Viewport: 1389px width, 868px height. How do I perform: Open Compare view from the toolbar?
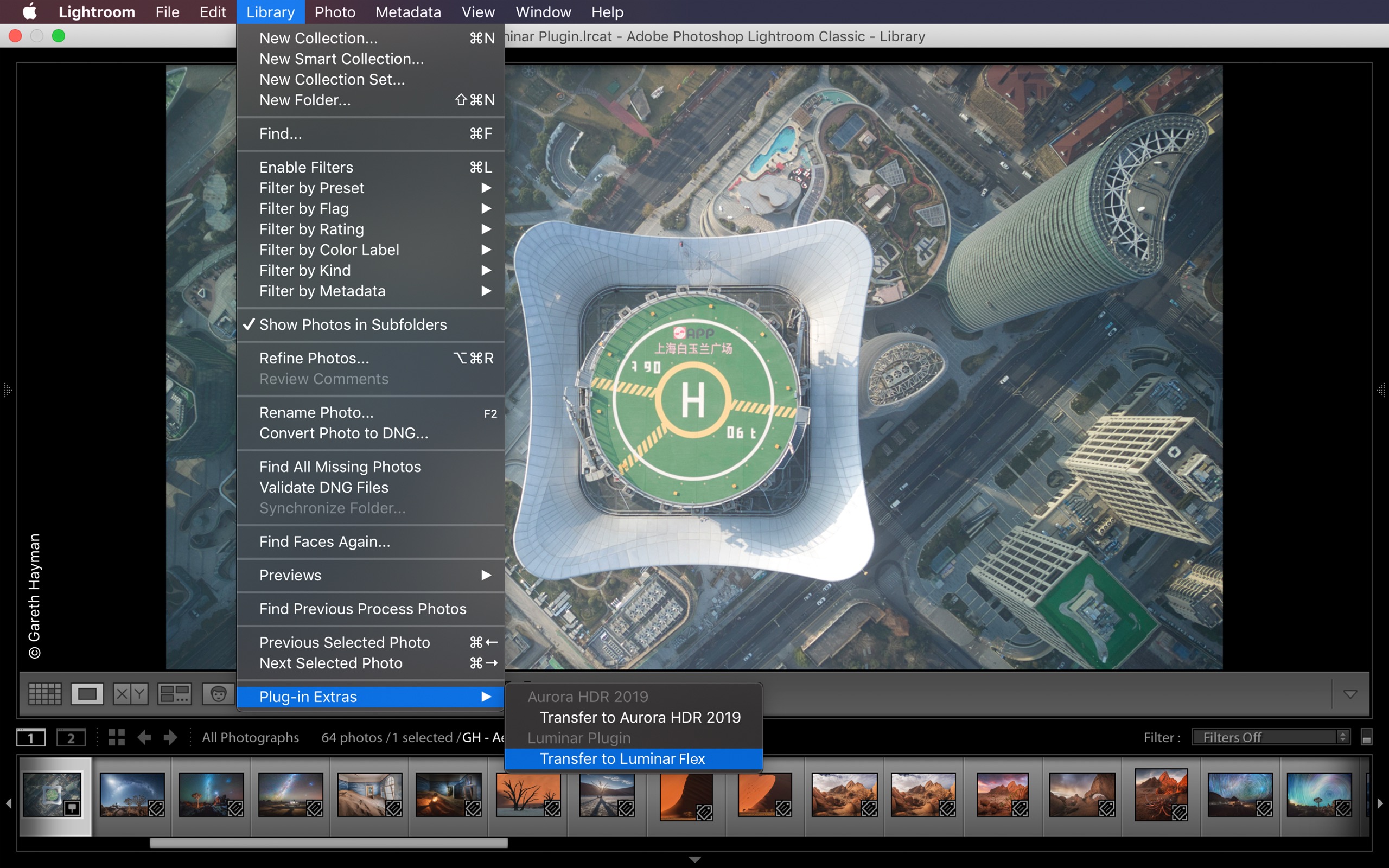(x=130, y=693)
